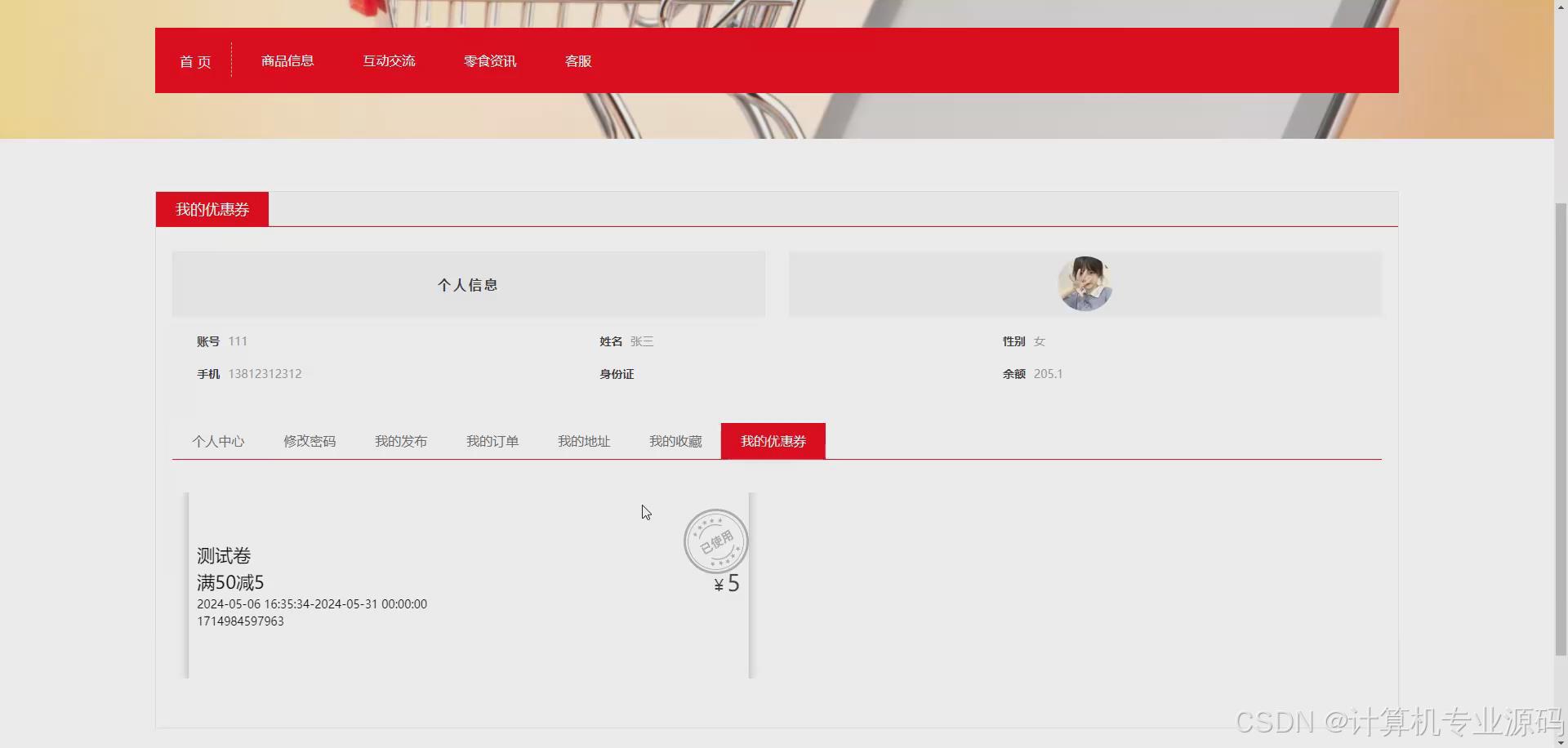Click the cursor area on coupon panel
Image resolution: width=1568 pixels, height=748 pixels.
pyautogui.click(x=645, y=512)
